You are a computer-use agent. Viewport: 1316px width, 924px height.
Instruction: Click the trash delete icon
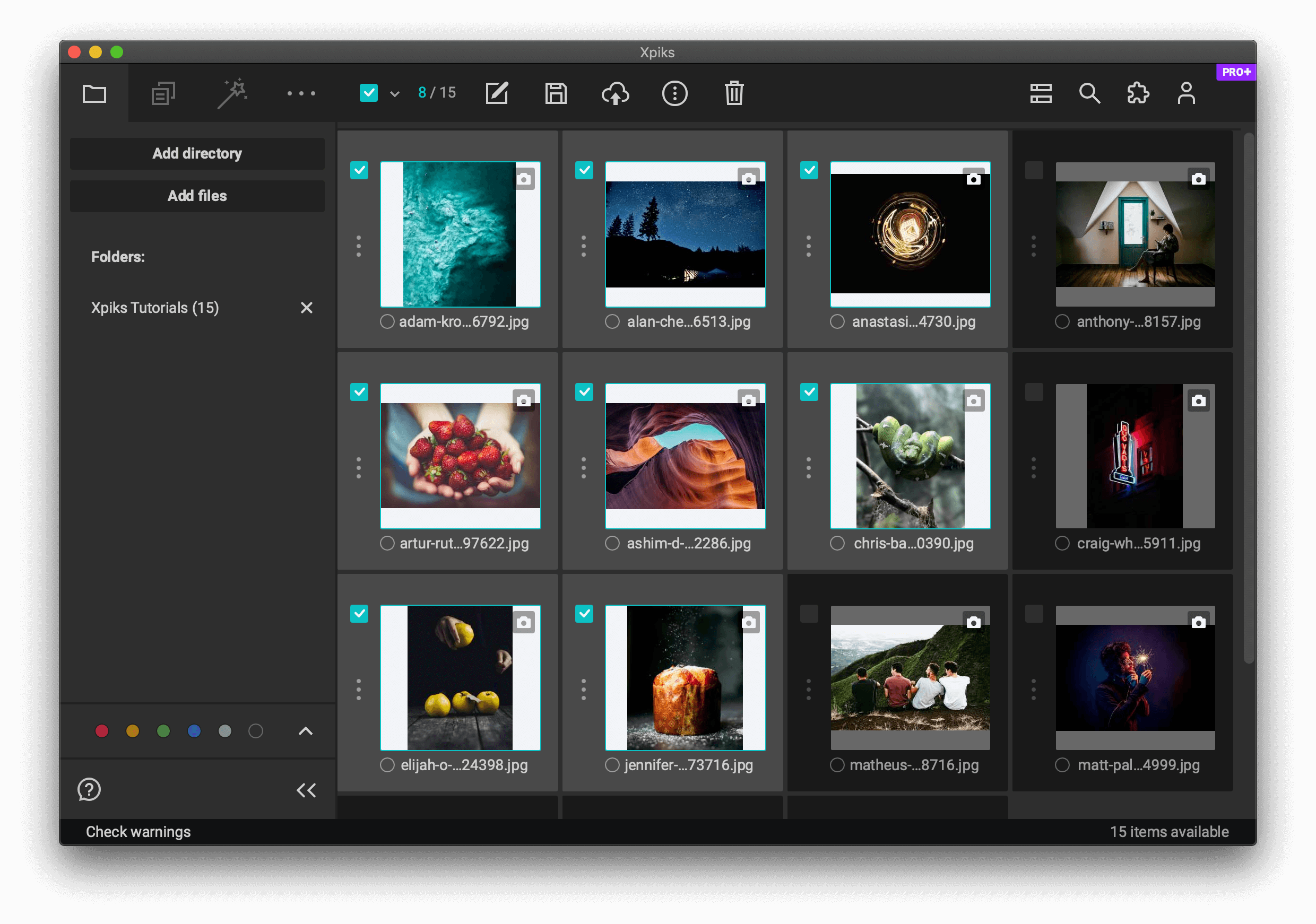point(734,93)
